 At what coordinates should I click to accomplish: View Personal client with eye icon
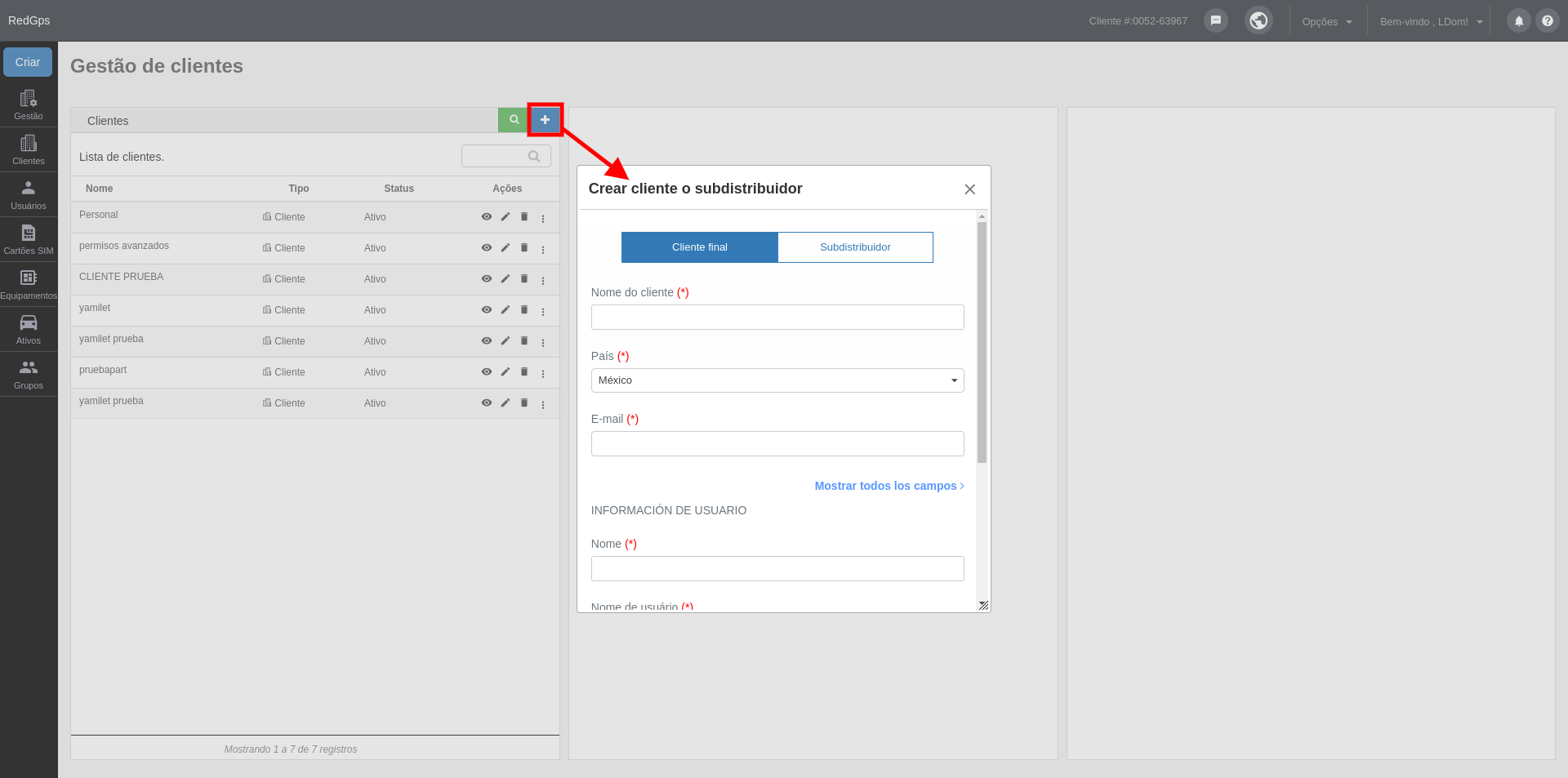coord(487,217)
